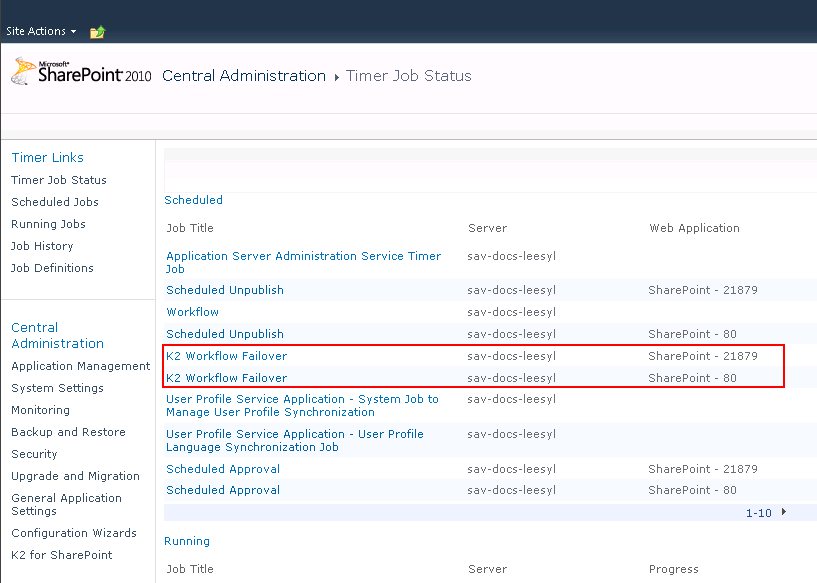Open the Manage User Profile Synchronization job
Screen dimensions: 817x583
pyautogui.click(x=302, y=405)
